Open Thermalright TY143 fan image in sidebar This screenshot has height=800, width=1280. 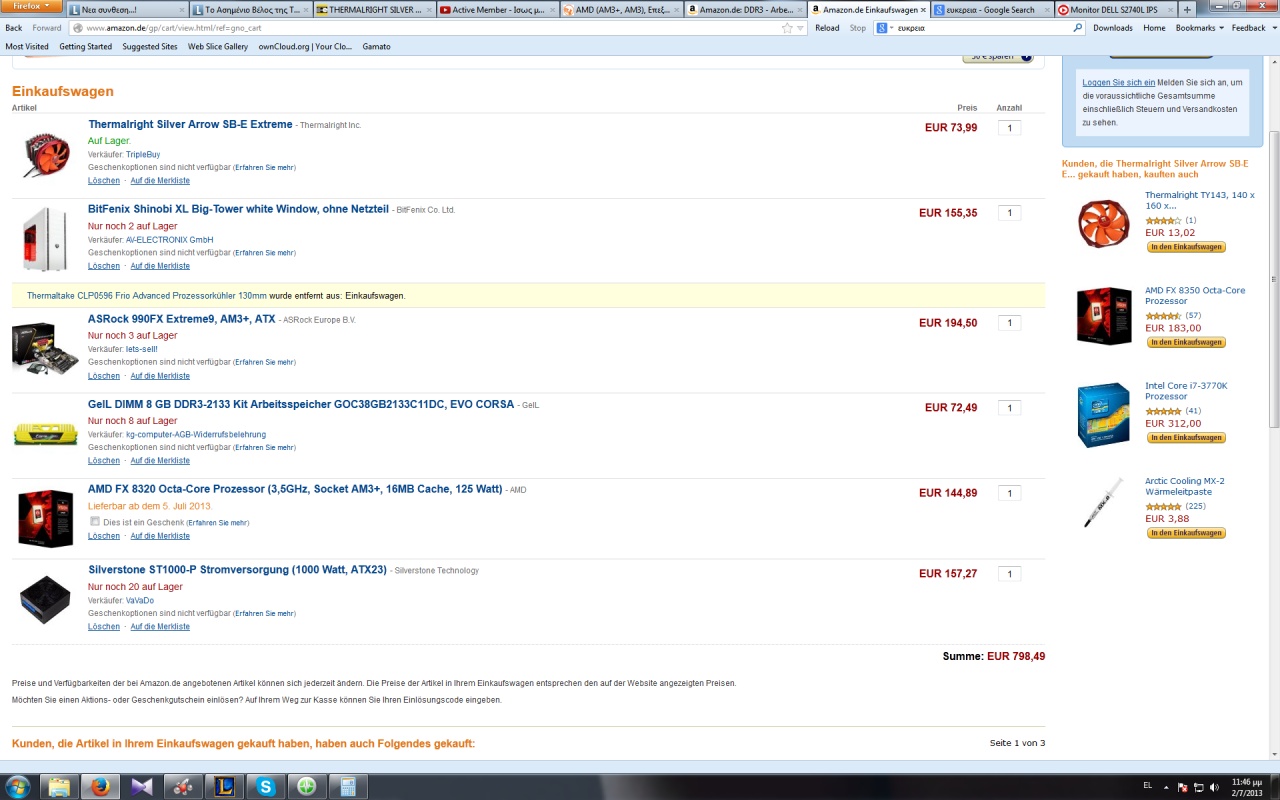1103,223
